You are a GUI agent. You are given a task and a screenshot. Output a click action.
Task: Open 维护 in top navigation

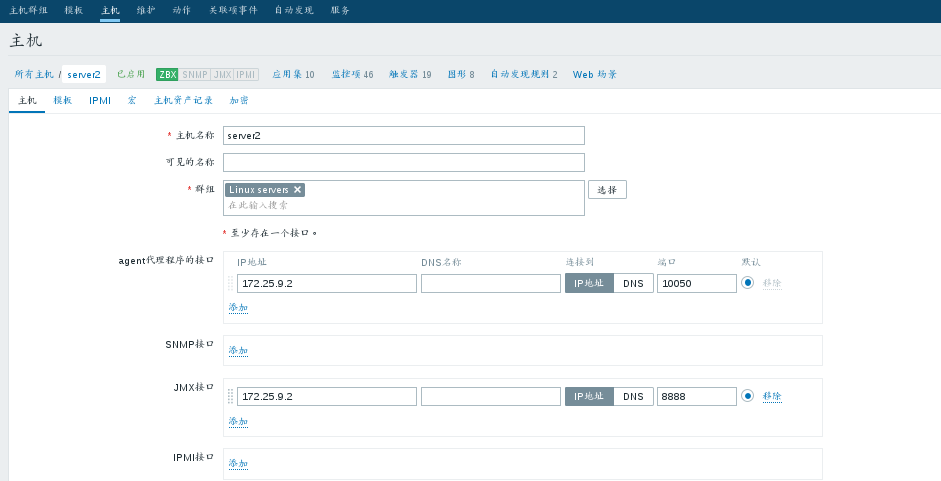(146, 10)
